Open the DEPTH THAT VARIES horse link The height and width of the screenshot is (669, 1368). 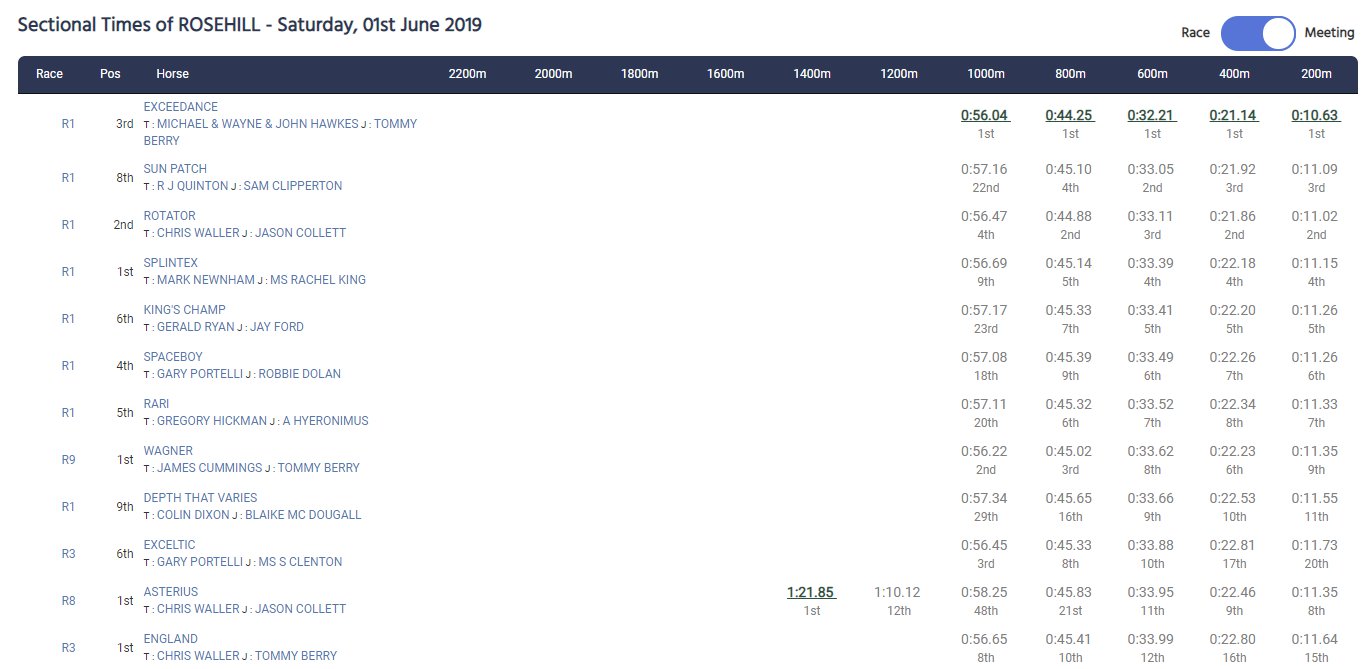(x=200, y=498)
